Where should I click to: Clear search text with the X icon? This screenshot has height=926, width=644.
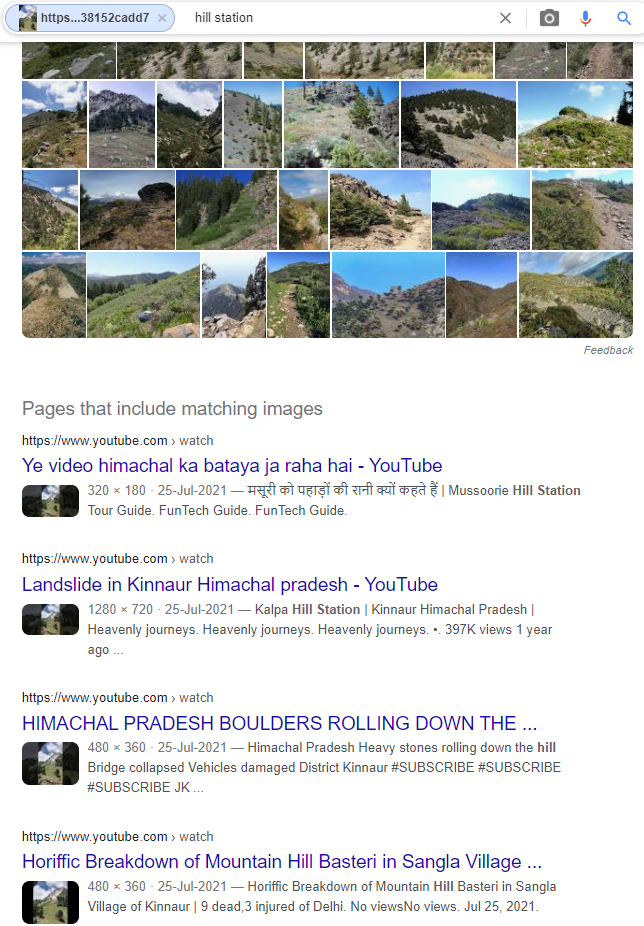(505, 18)
